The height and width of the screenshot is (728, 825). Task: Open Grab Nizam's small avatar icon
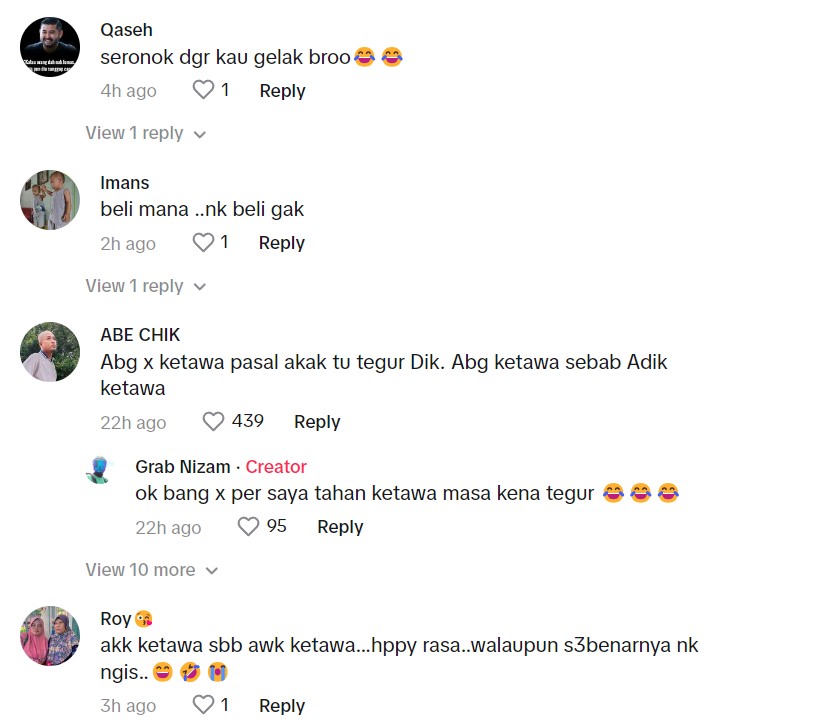(99, 470)
